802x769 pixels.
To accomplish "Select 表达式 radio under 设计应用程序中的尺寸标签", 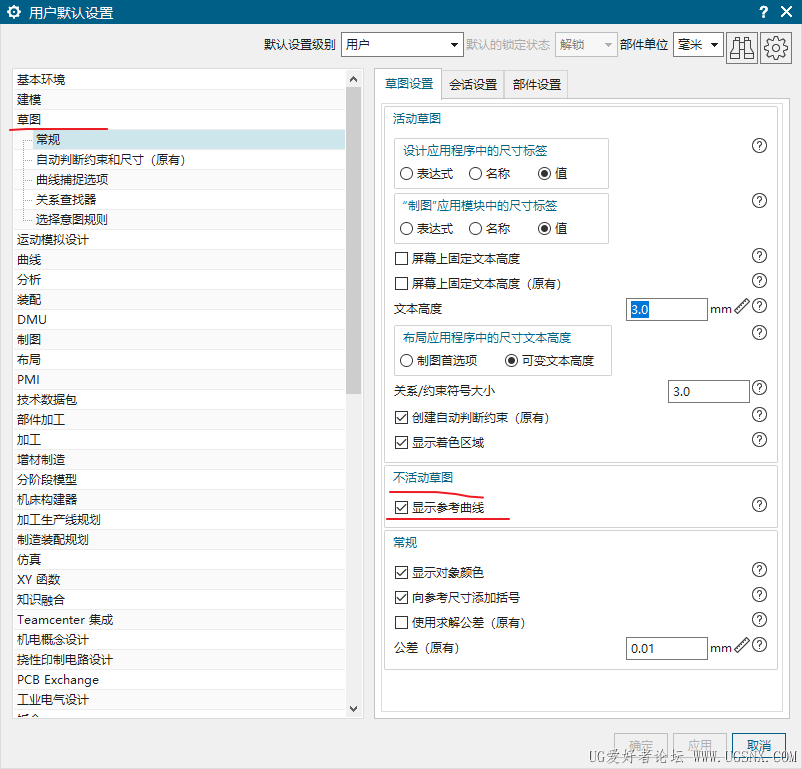I will pyautogui.click(x=406, y=174).
